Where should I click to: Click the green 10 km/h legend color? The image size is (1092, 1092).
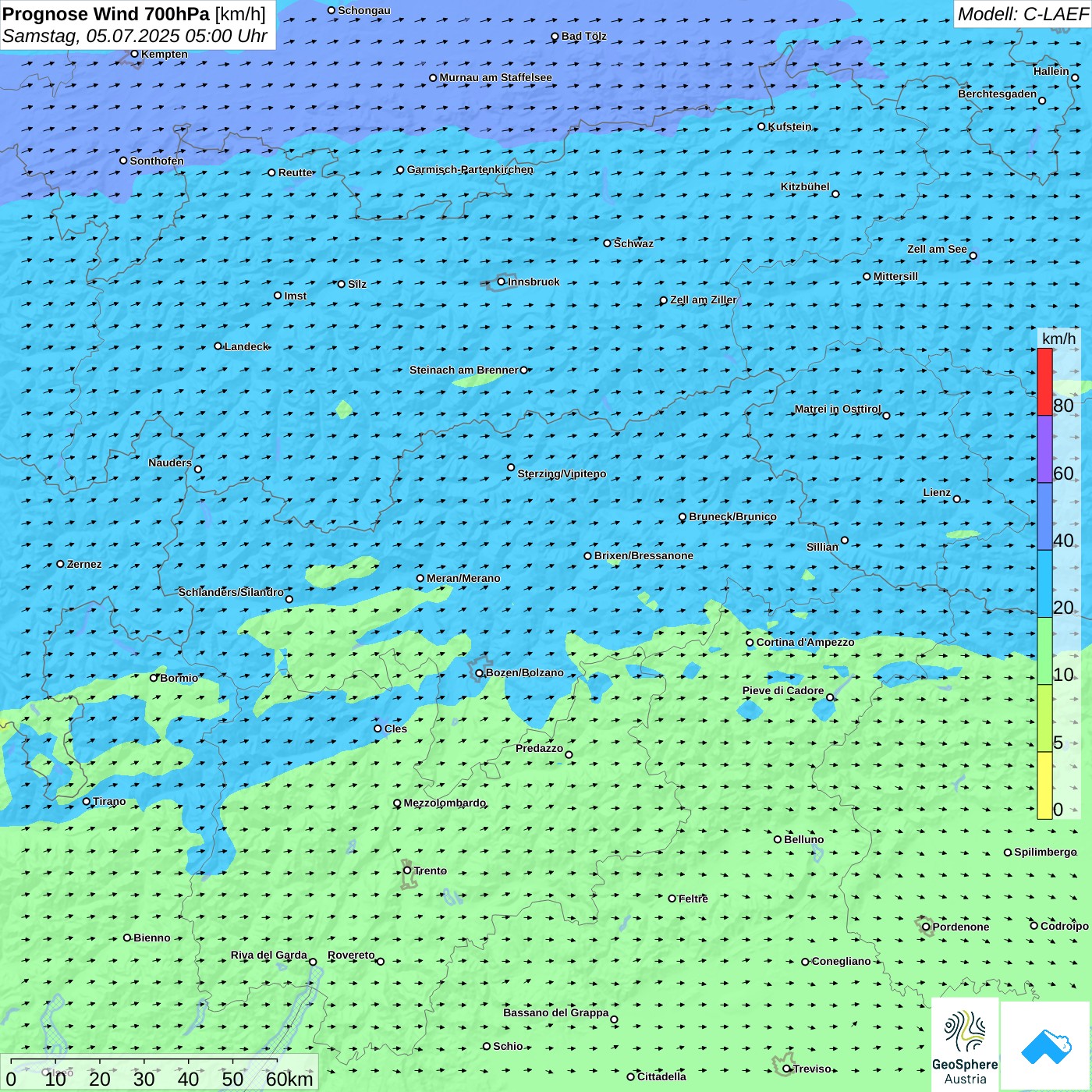(x=1044, y=651)
